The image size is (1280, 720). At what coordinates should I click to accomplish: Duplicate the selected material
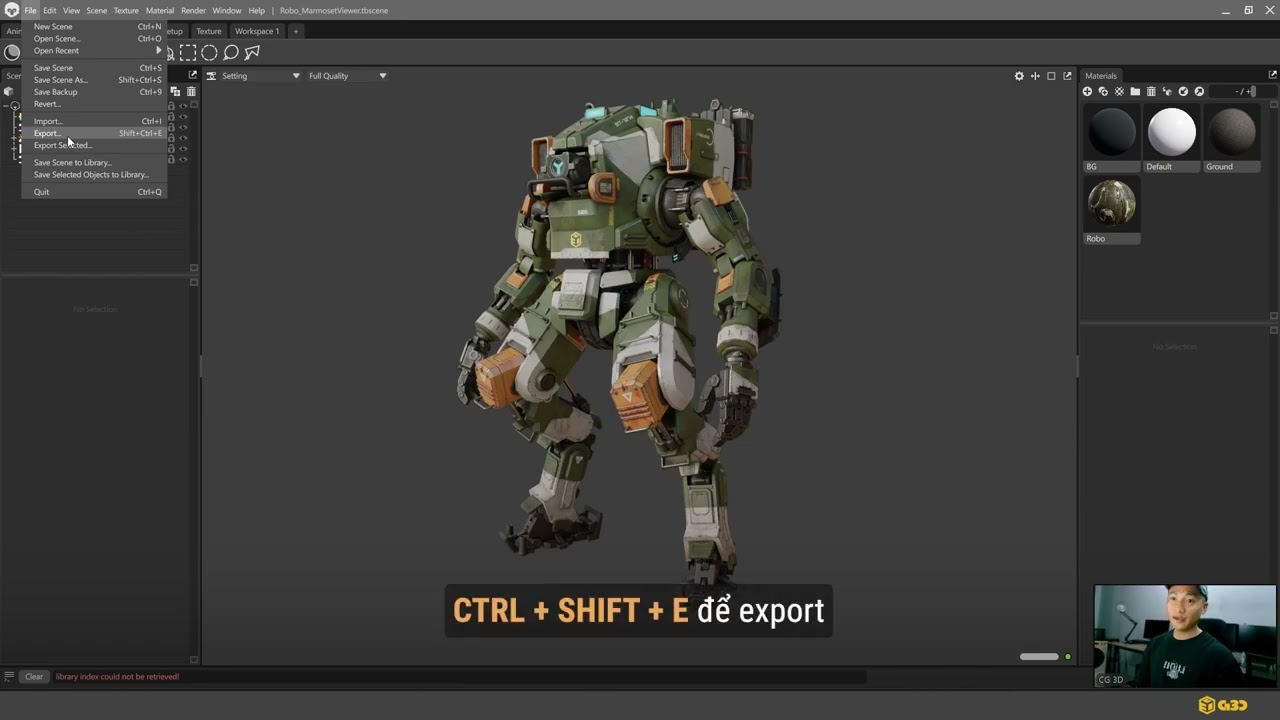pyautogui.click(x=1103, y=92)
